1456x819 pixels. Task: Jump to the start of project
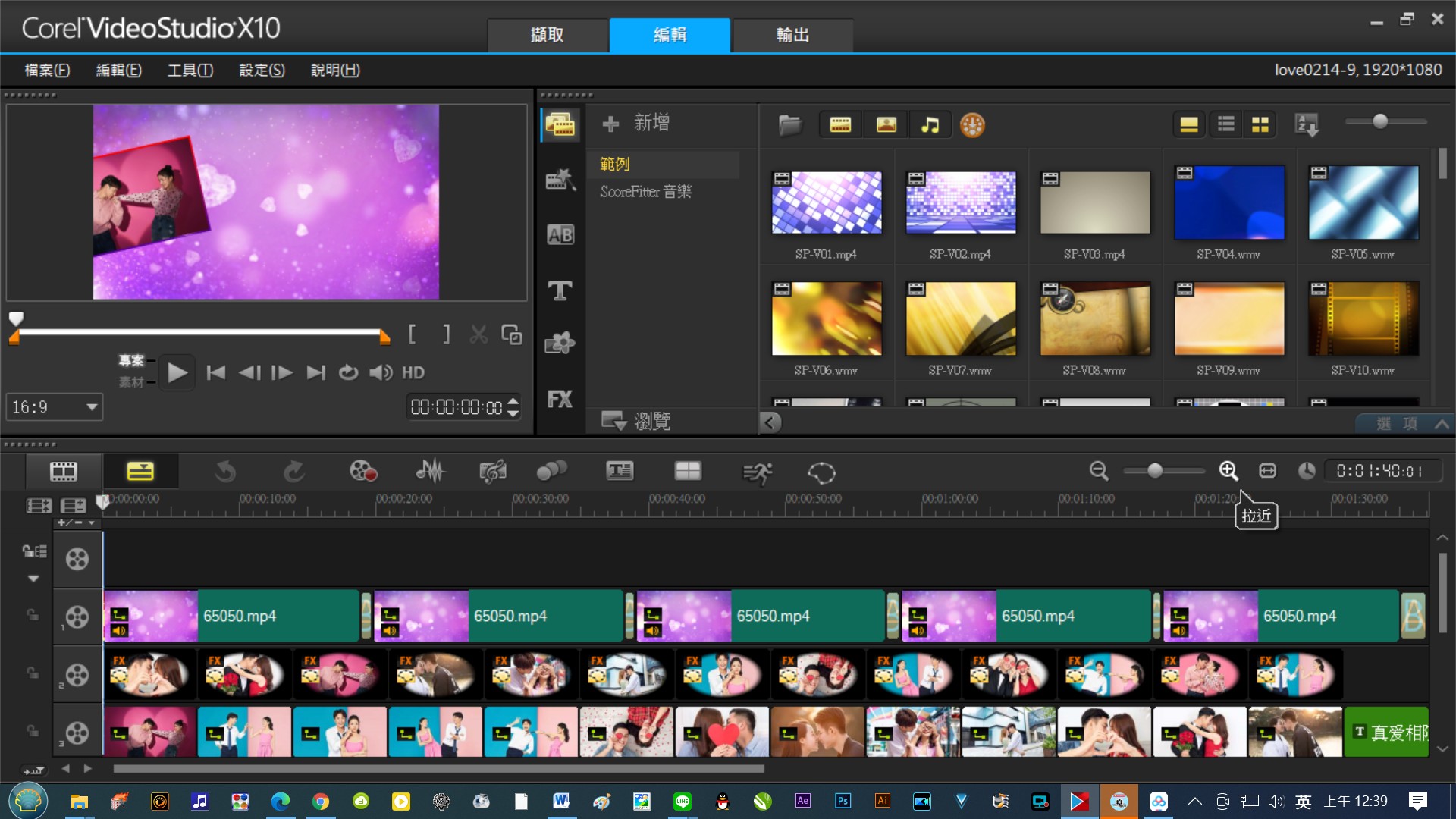[216, 372]
